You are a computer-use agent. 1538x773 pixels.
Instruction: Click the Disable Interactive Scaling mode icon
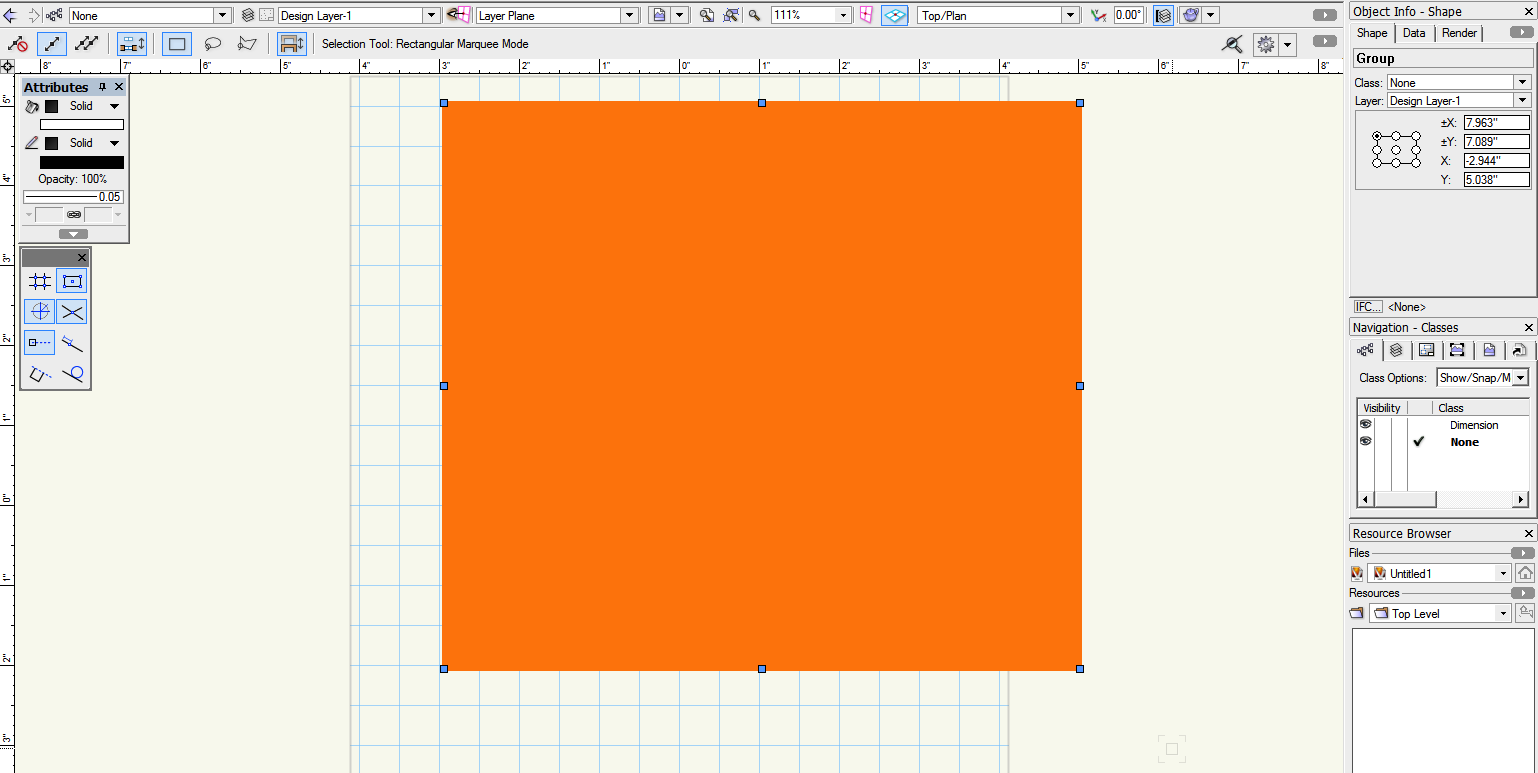point(18,44)
